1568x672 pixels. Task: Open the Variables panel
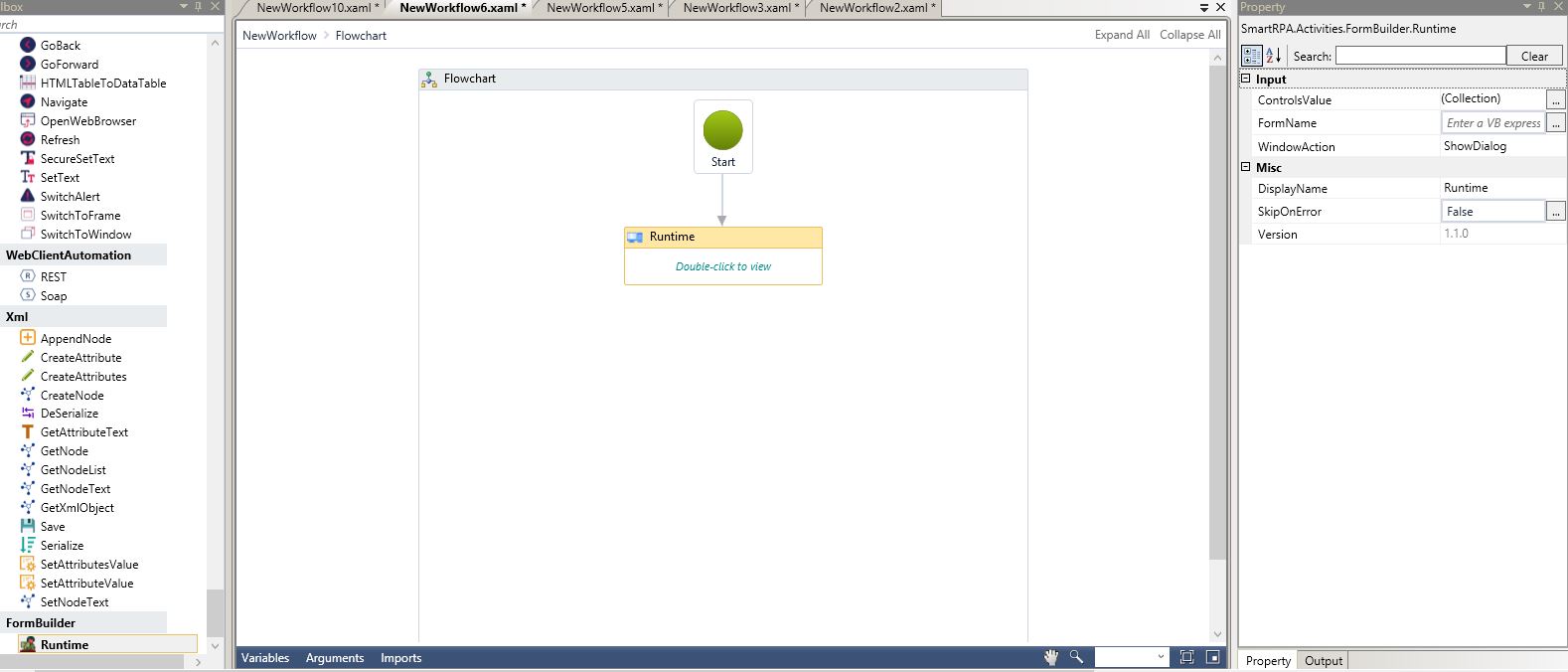click(265, 658)
